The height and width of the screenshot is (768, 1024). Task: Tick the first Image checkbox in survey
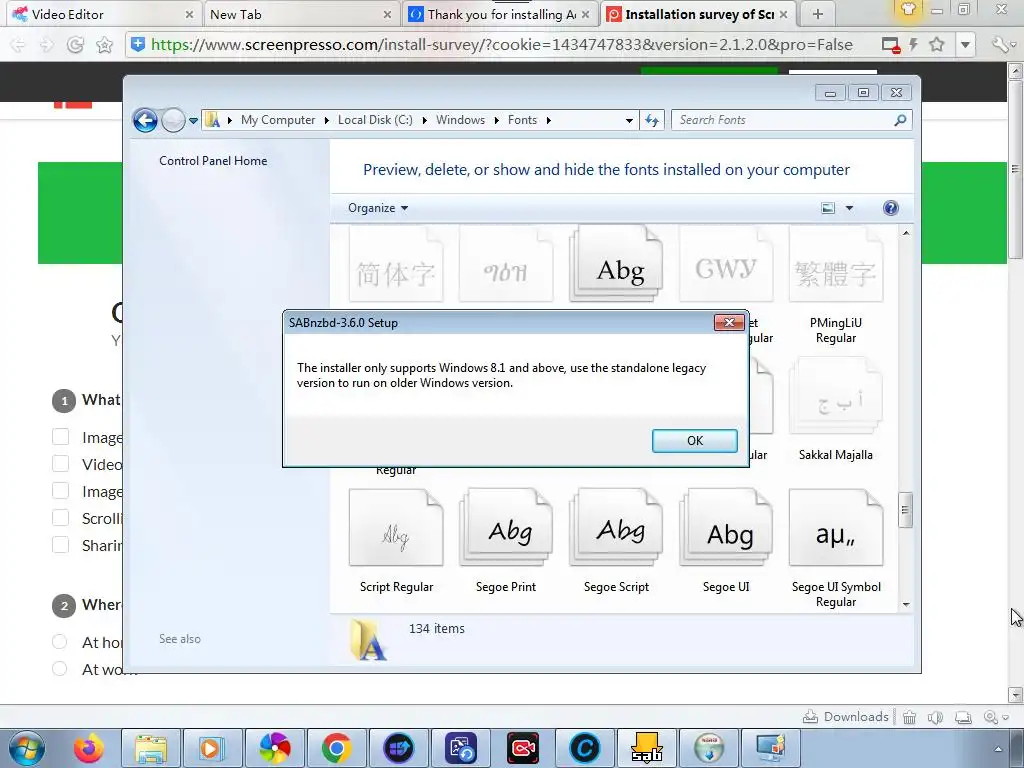[60, 437]
